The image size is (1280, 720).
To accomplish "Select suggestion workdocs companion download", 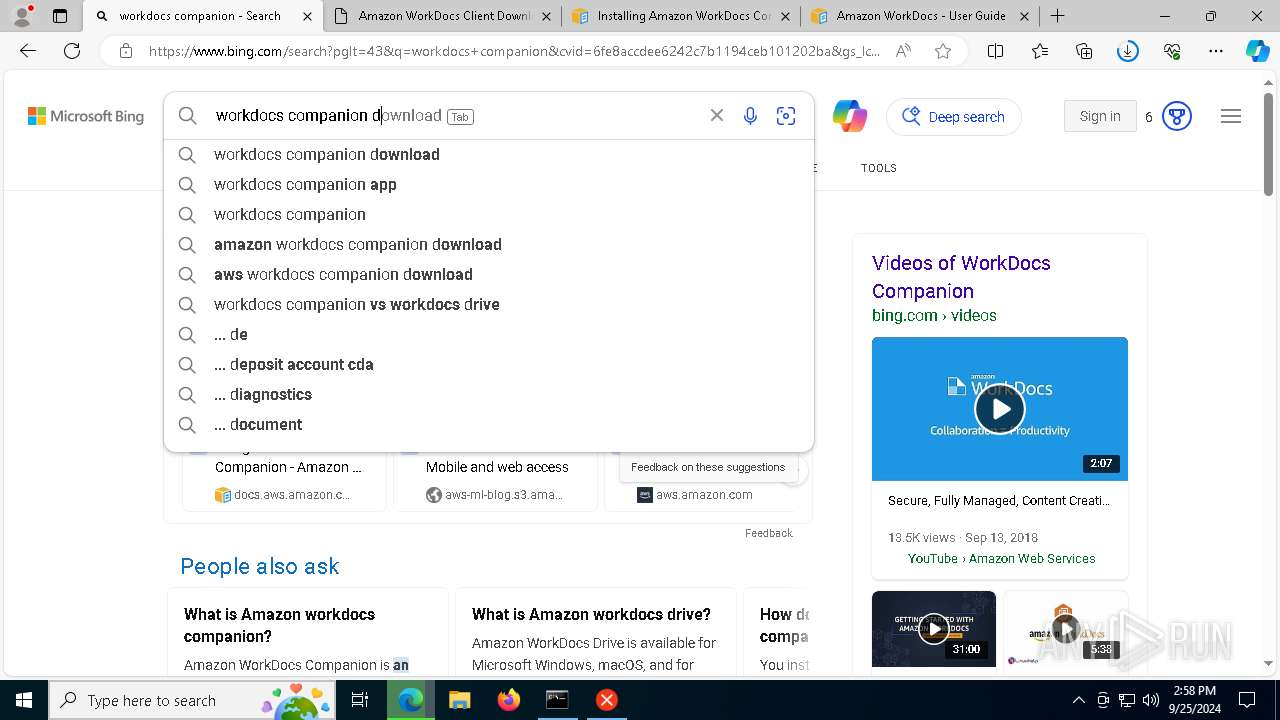I will [x=489, y=154].
